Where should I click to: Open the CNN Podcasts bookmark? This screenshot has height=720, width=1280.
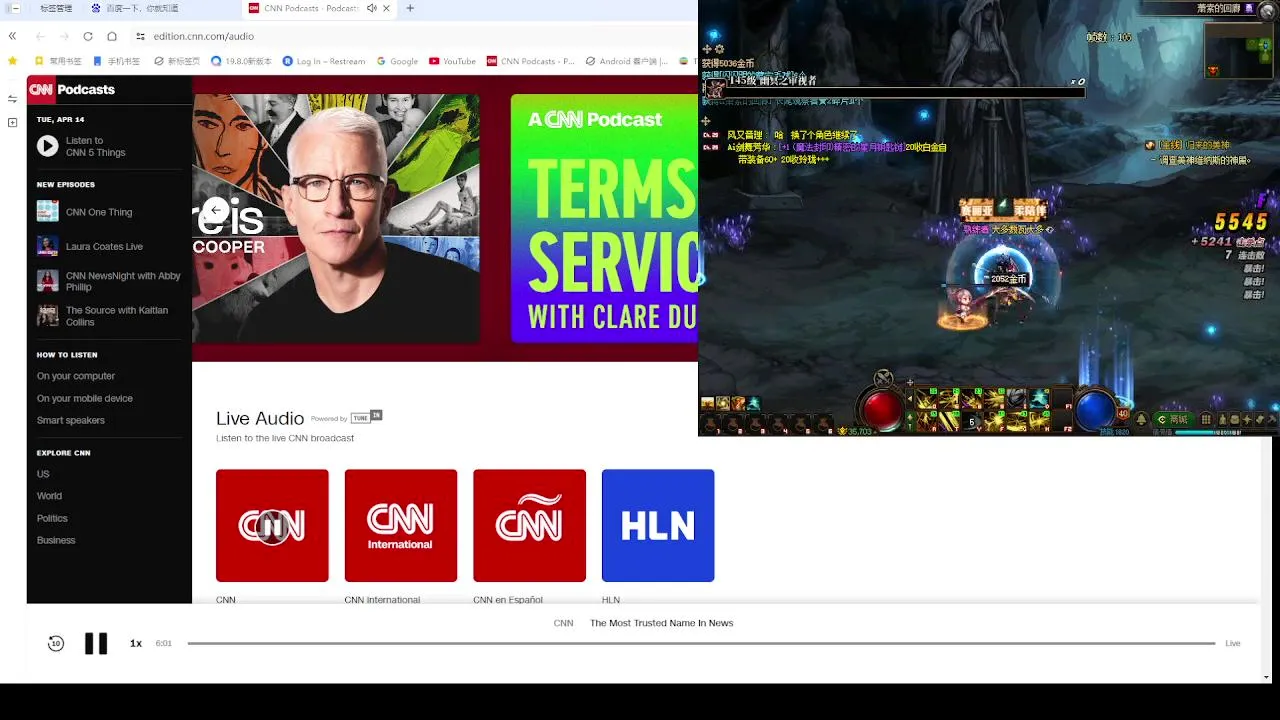[x=531, y=61]
